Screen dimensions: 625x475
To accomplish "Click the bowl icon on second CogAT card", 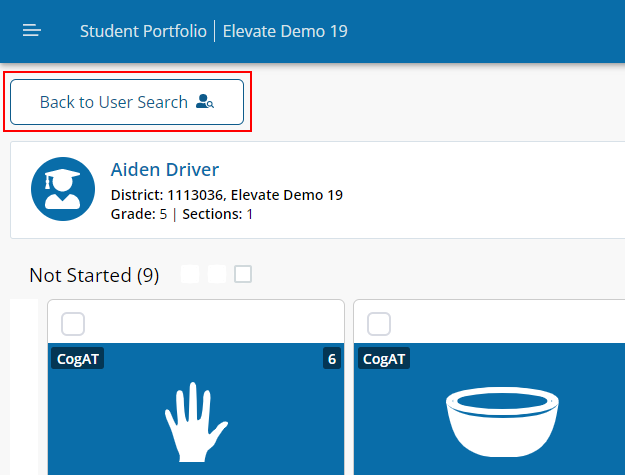I will (x=502, y=422).
